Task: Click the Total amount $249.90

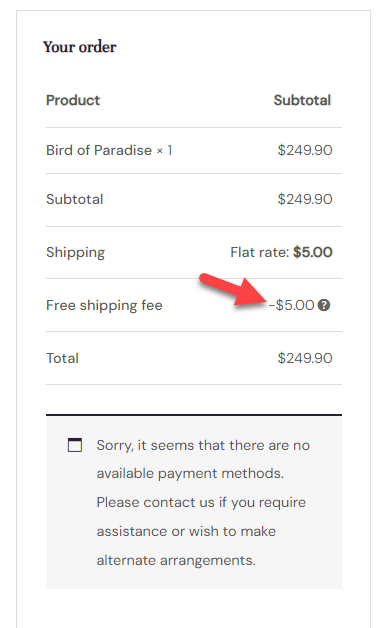Action: (x=305, y=358)
